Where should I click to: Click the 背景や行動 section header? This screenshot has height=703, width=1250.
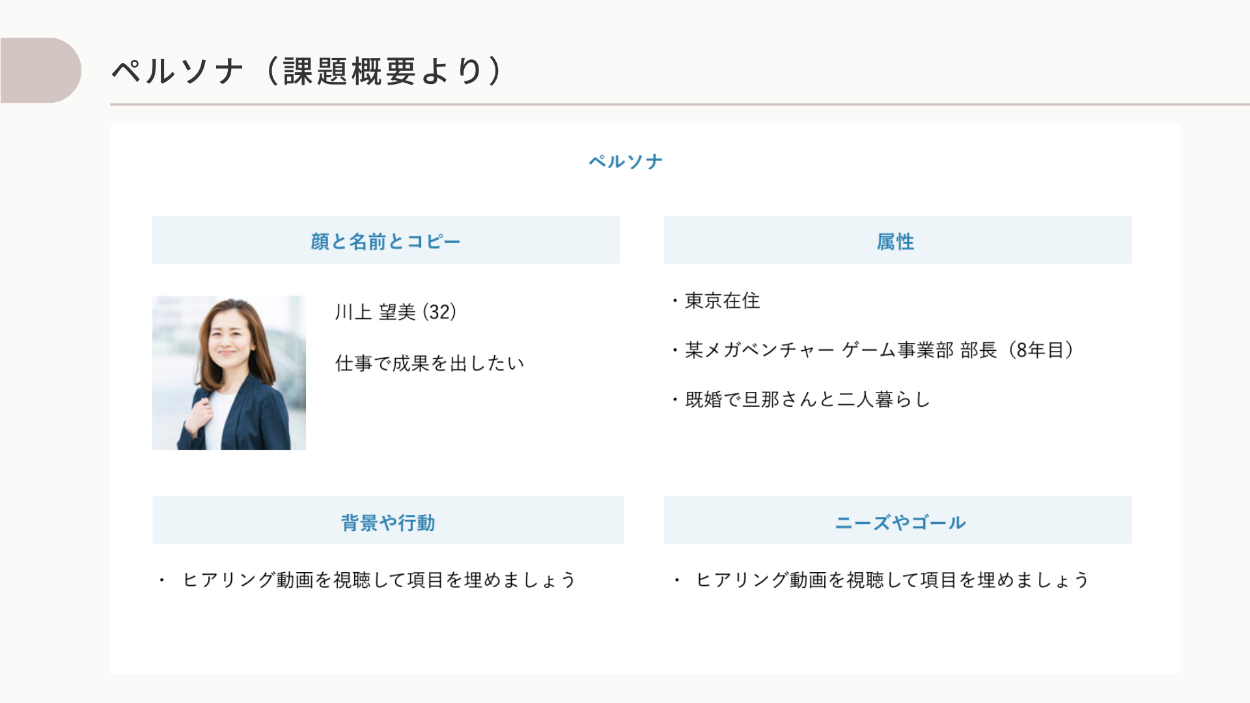[388, 522]
